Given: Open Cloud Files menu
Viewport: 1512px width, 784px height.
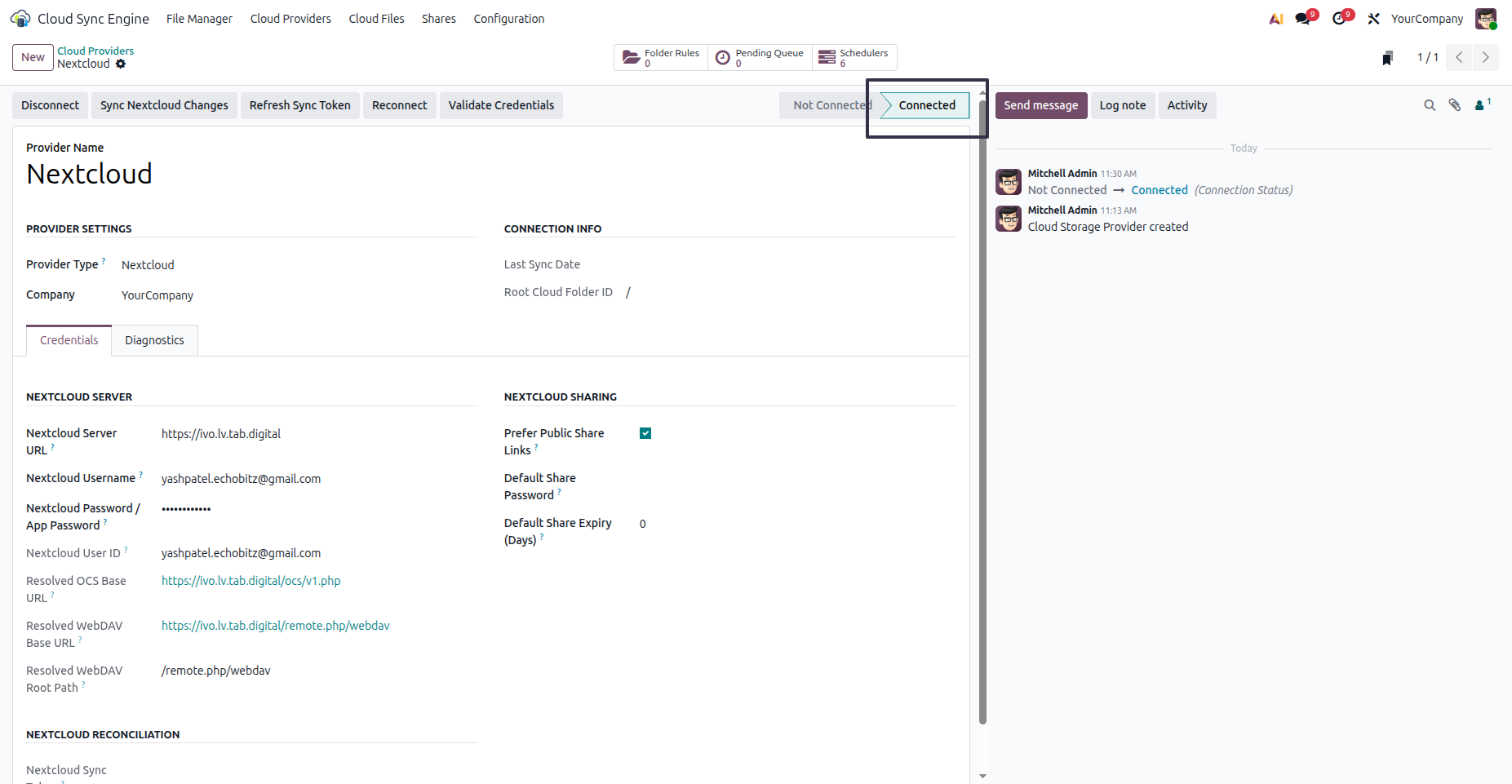Looking at the screenshot, I should click(376, 19).
